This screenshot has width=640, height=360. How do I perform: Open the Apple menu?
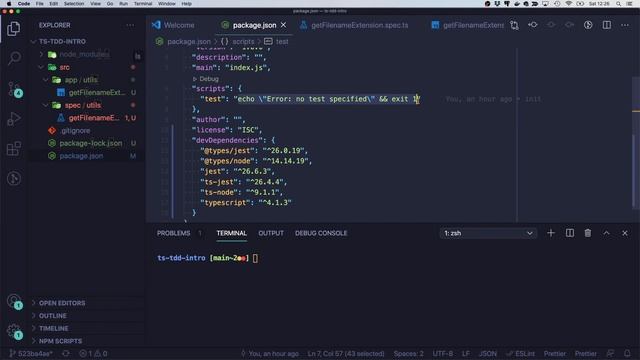coord(9,4)
